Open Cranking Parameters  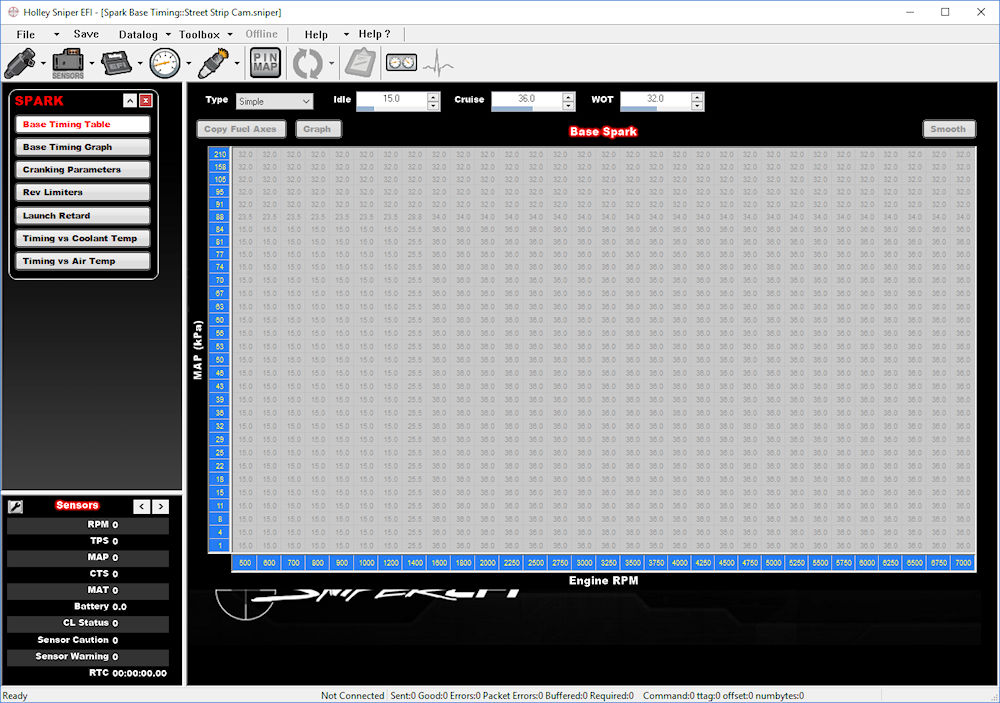[83, 170]
